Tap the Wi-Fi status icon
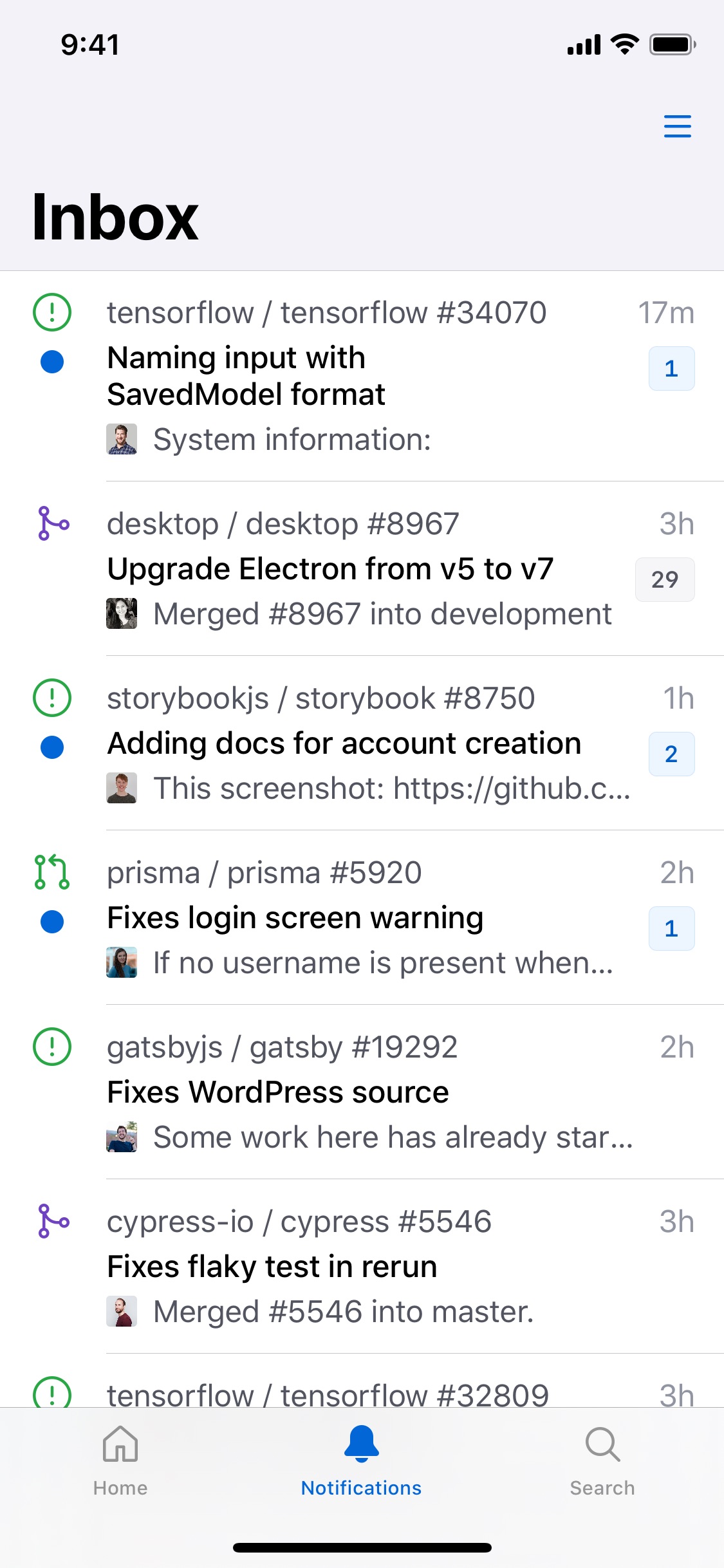The image size is (724, 1568). coord(624,44)
